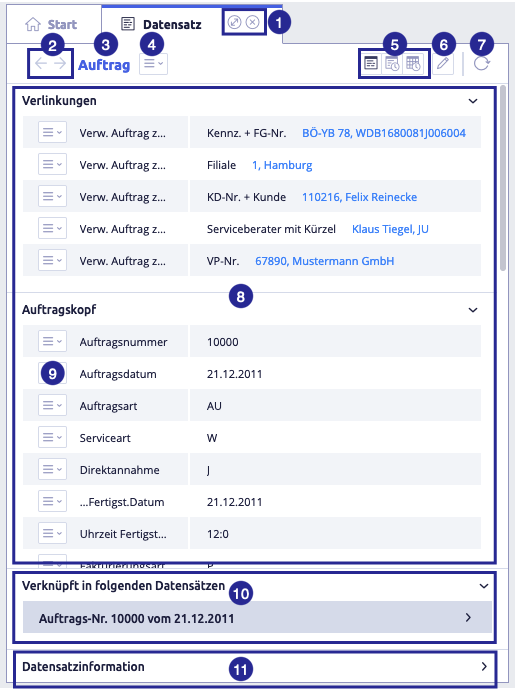Click the Auftragsart value AU

[x=214, y=406]
